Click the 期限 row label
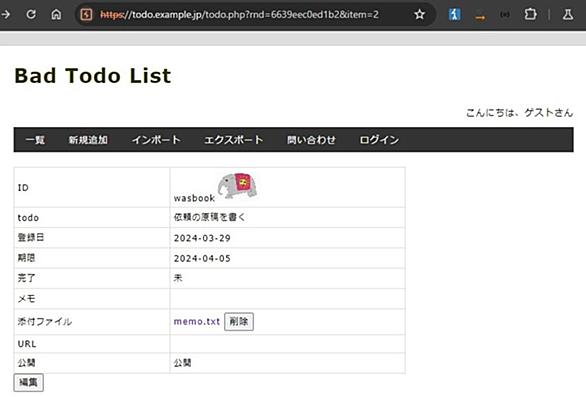The image size is (586, 397). tap(27, 258)
